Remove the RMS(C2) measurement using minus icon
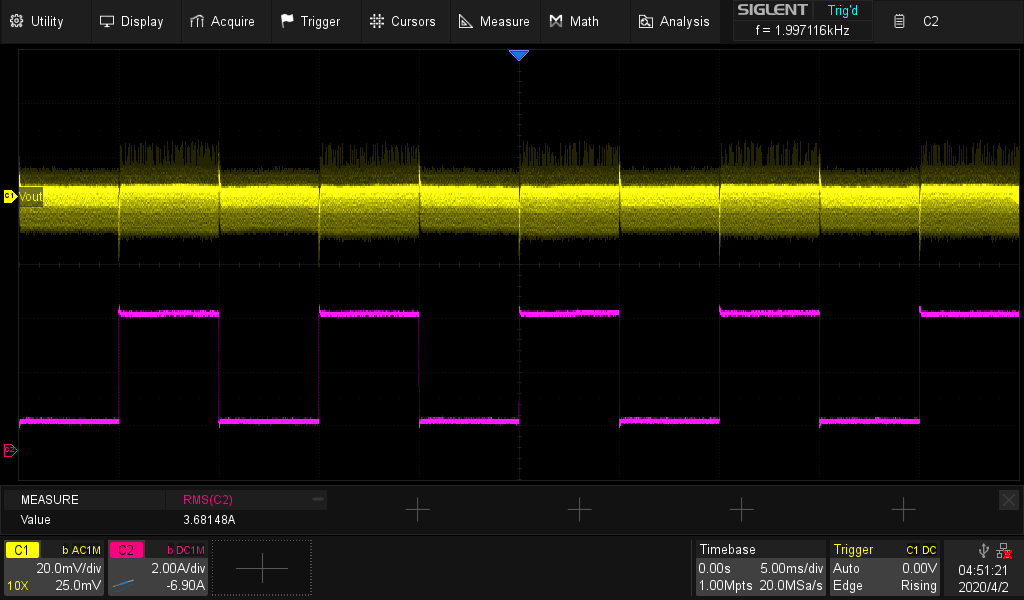 tap(318, 498)
